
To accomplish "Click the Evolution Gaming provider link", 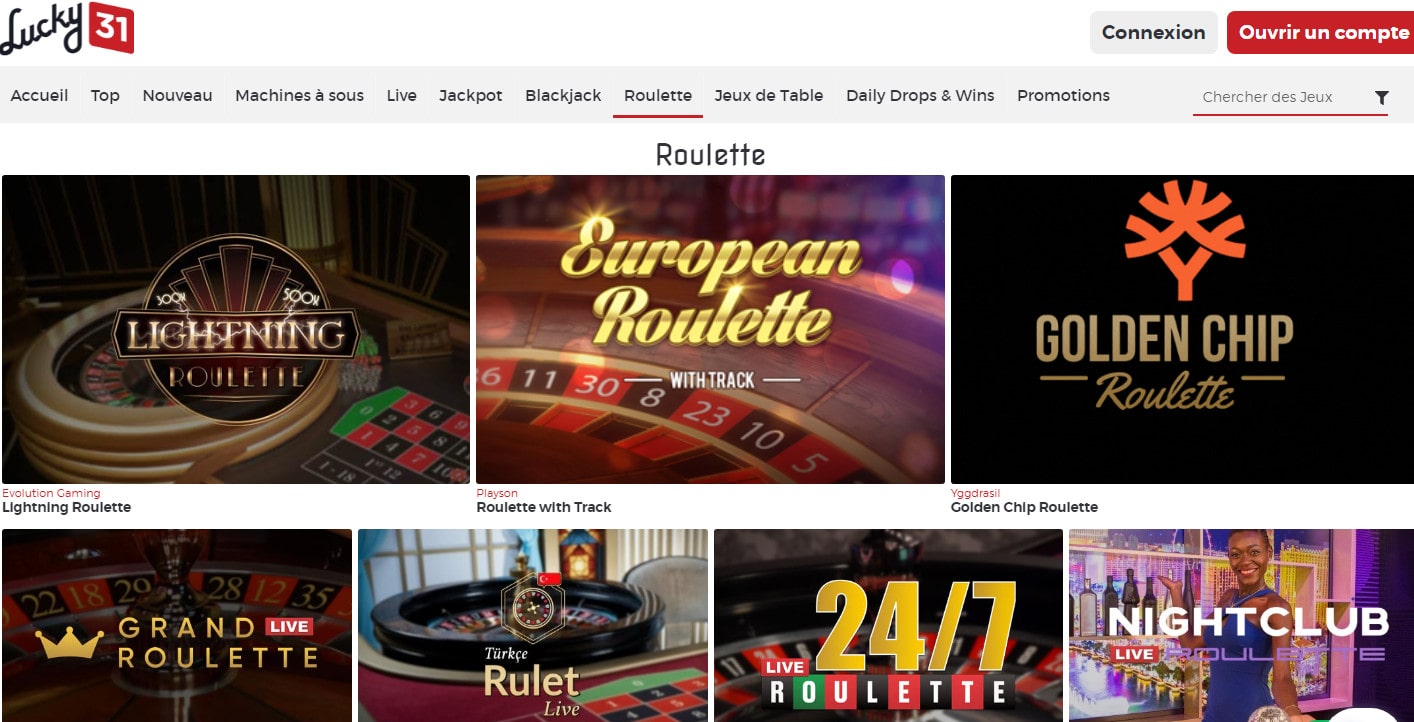I will point(51,493).
